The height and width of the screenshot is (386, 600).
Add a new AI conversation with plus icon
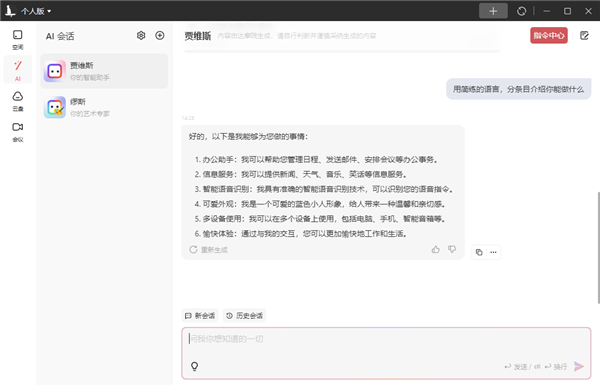click(160, 36)
